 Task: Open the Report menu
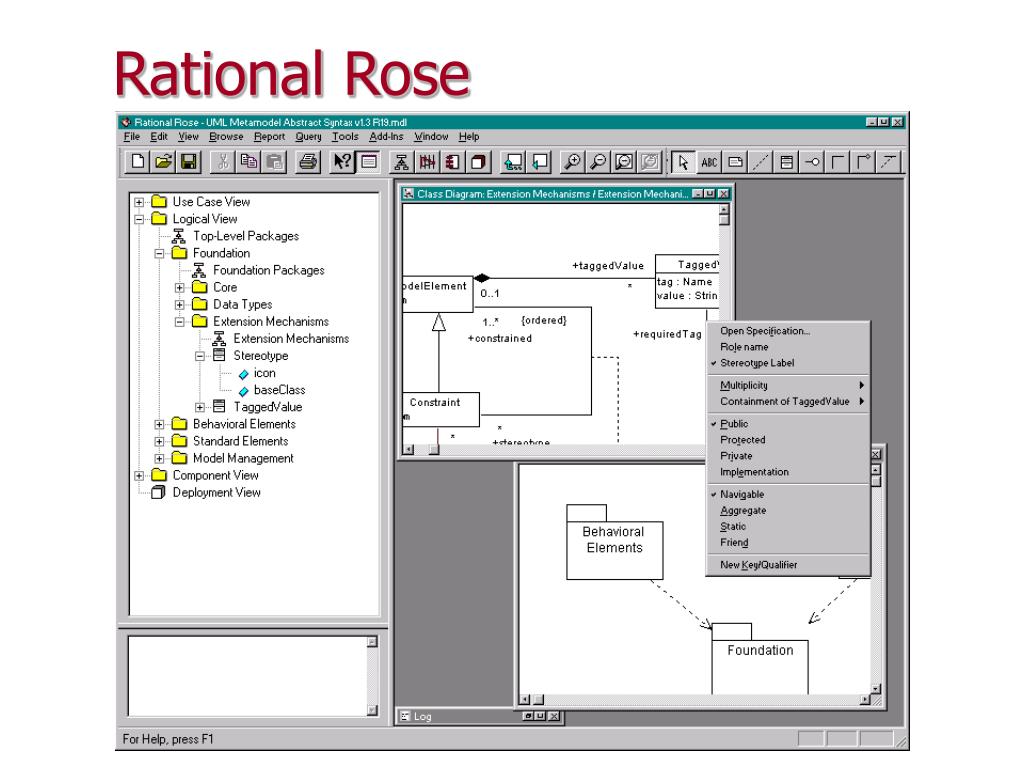(269, 136)
